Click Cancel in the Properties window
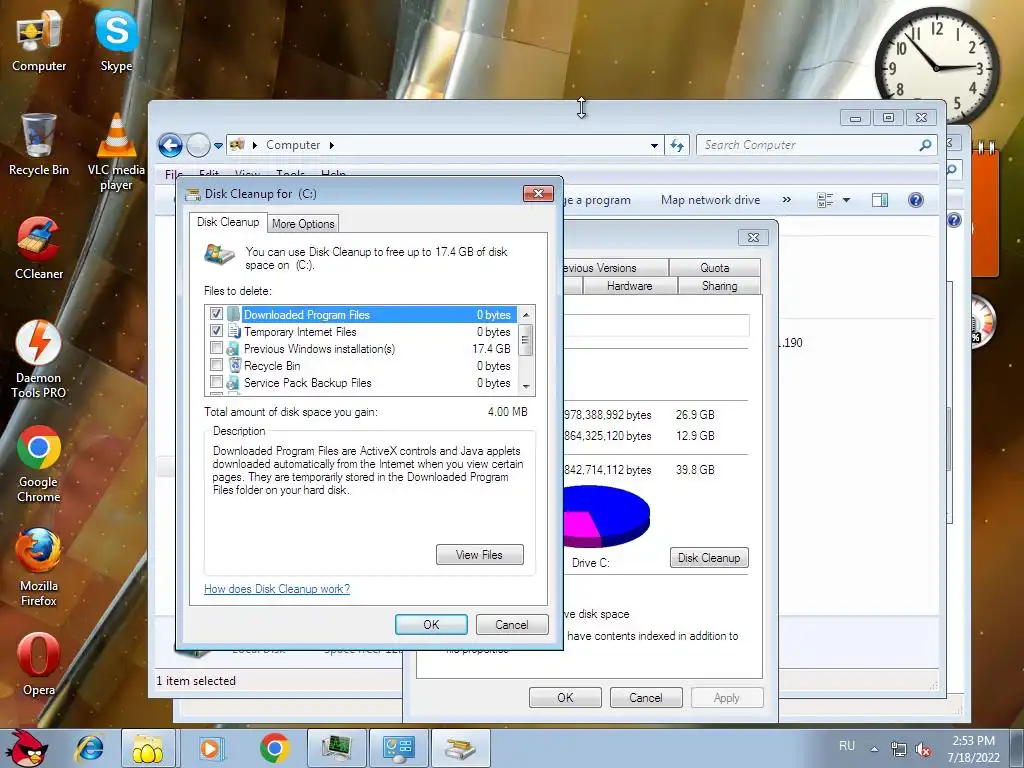Screen dimensions: 1024x768 click(645, 697)
